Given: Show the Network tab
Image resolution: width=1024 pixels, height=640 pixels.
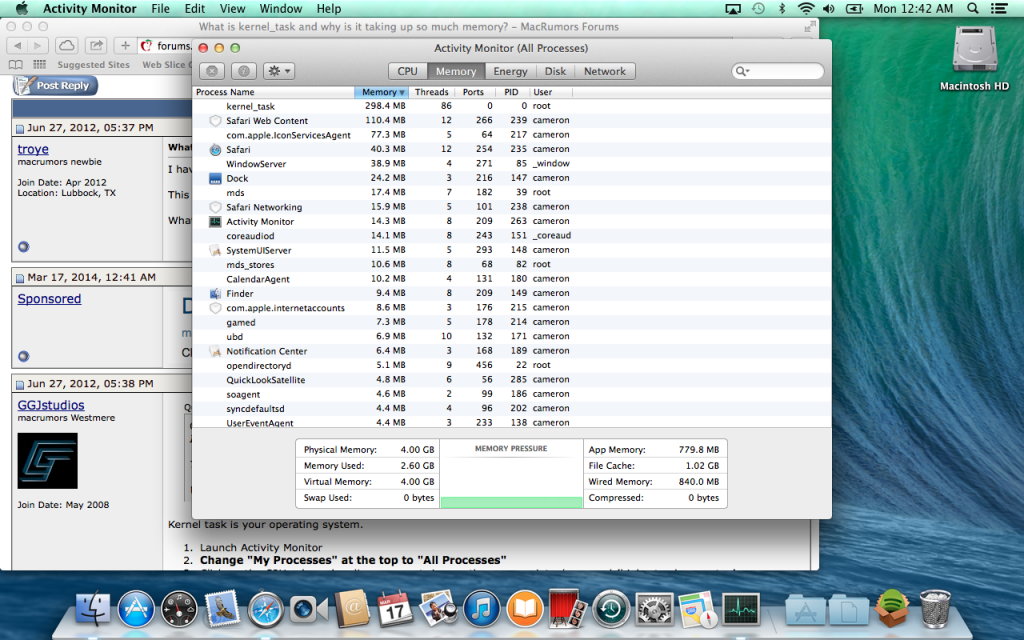Looking at the screenshot, I should point(605,71).
